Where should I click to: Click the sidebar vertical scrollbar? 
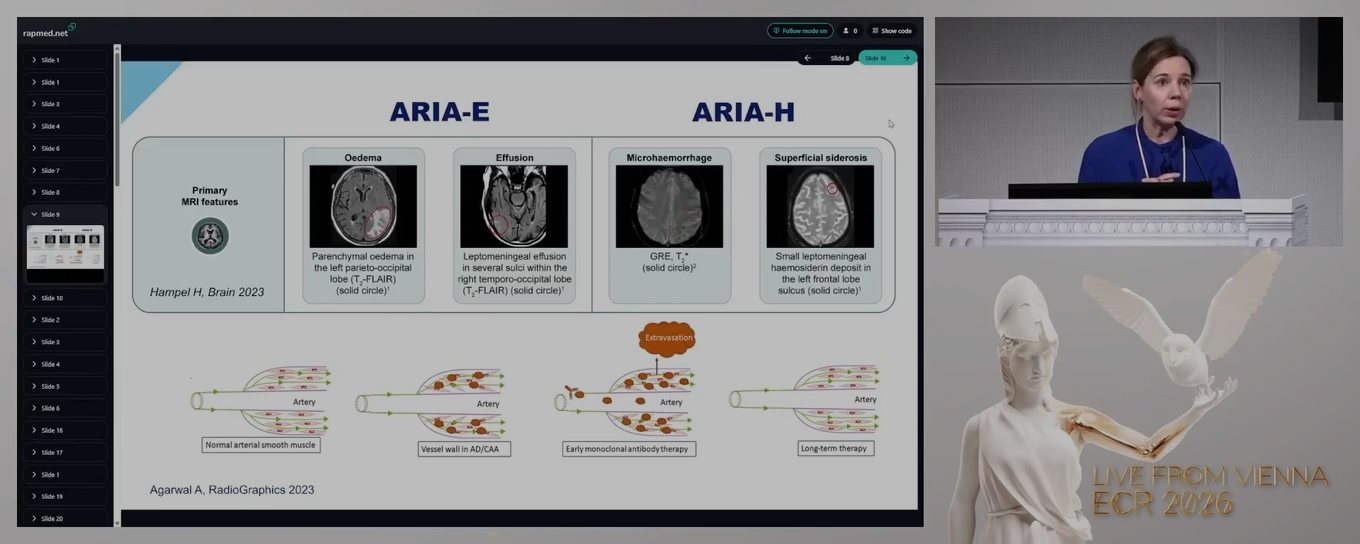[117, 120]
